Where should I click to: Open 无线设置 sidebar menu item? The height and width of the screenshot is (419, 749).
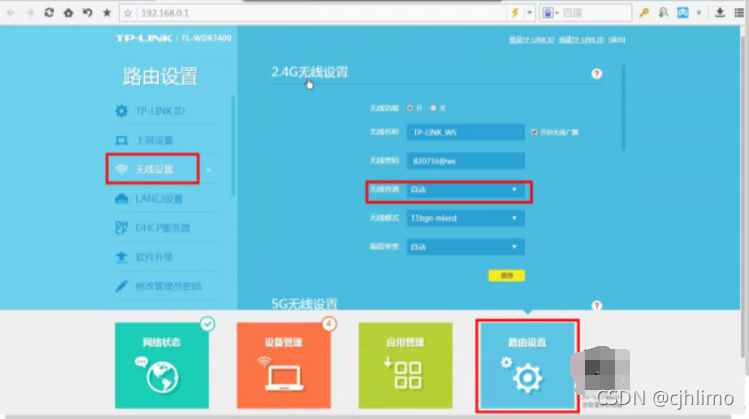[x=152, y=169]
